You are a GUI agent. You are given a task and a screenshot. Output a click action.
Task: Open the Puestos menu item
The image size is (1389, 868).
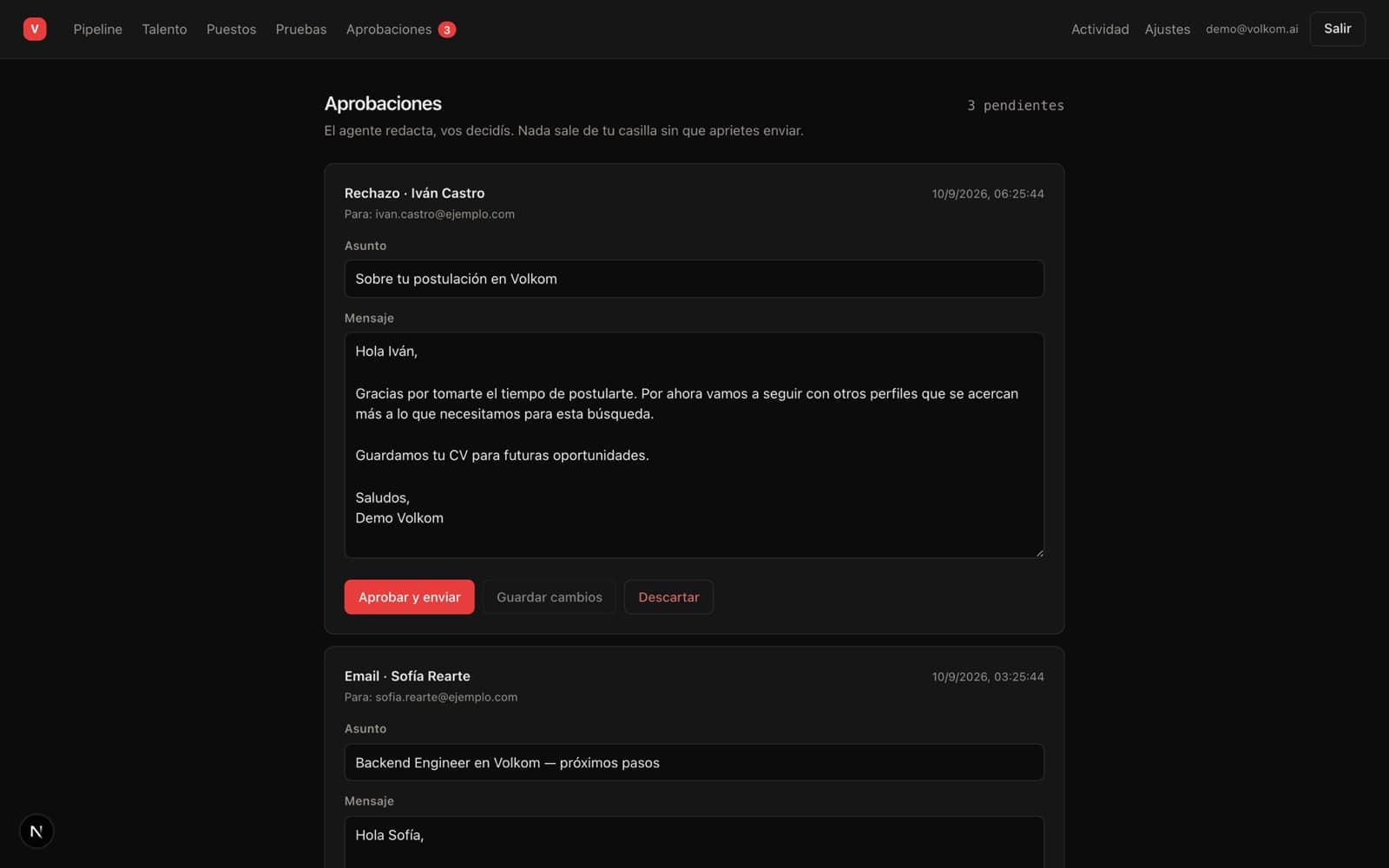pos(231,29)
